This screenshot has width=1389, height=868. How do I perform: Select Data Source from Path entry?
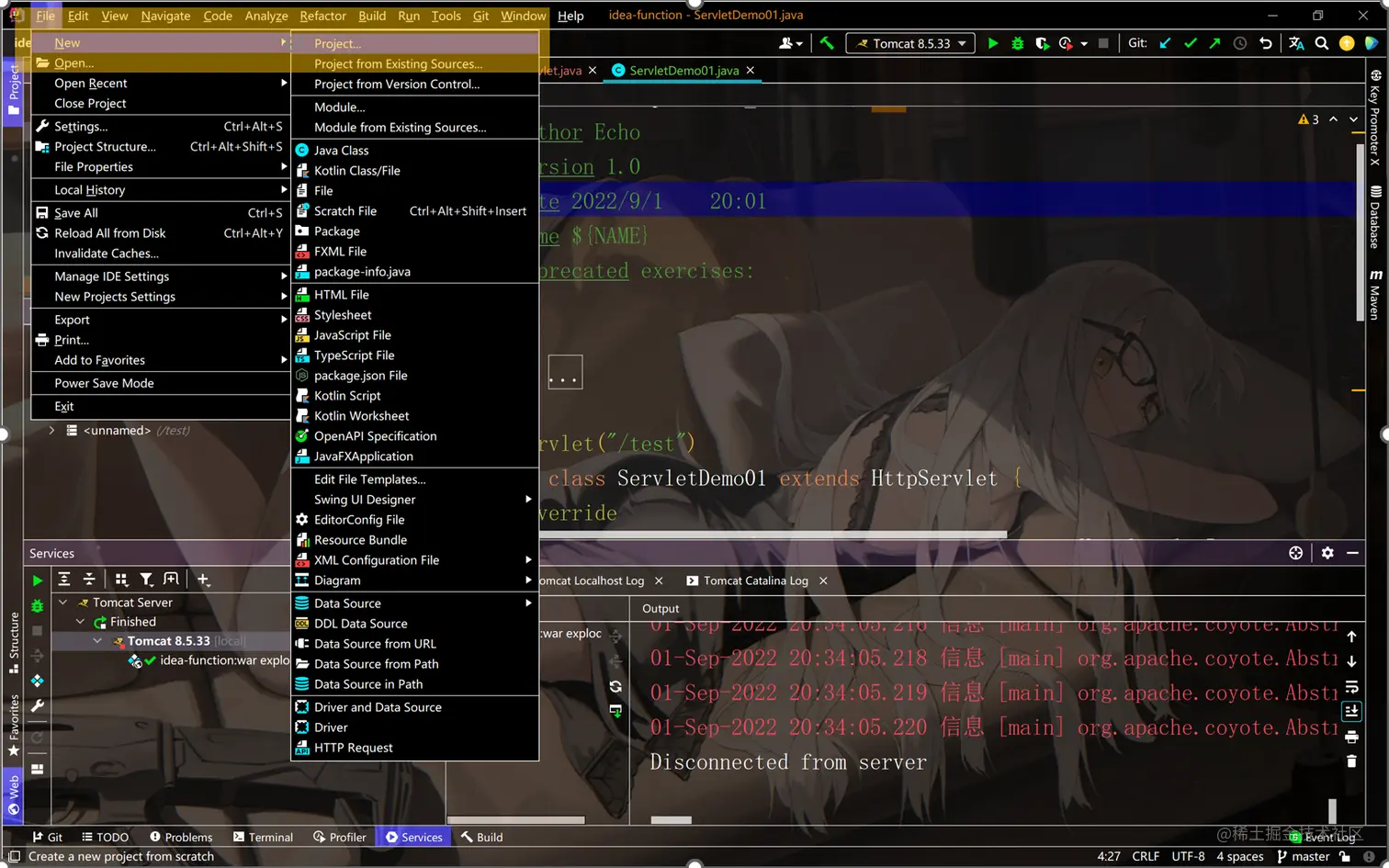point(414,664)
